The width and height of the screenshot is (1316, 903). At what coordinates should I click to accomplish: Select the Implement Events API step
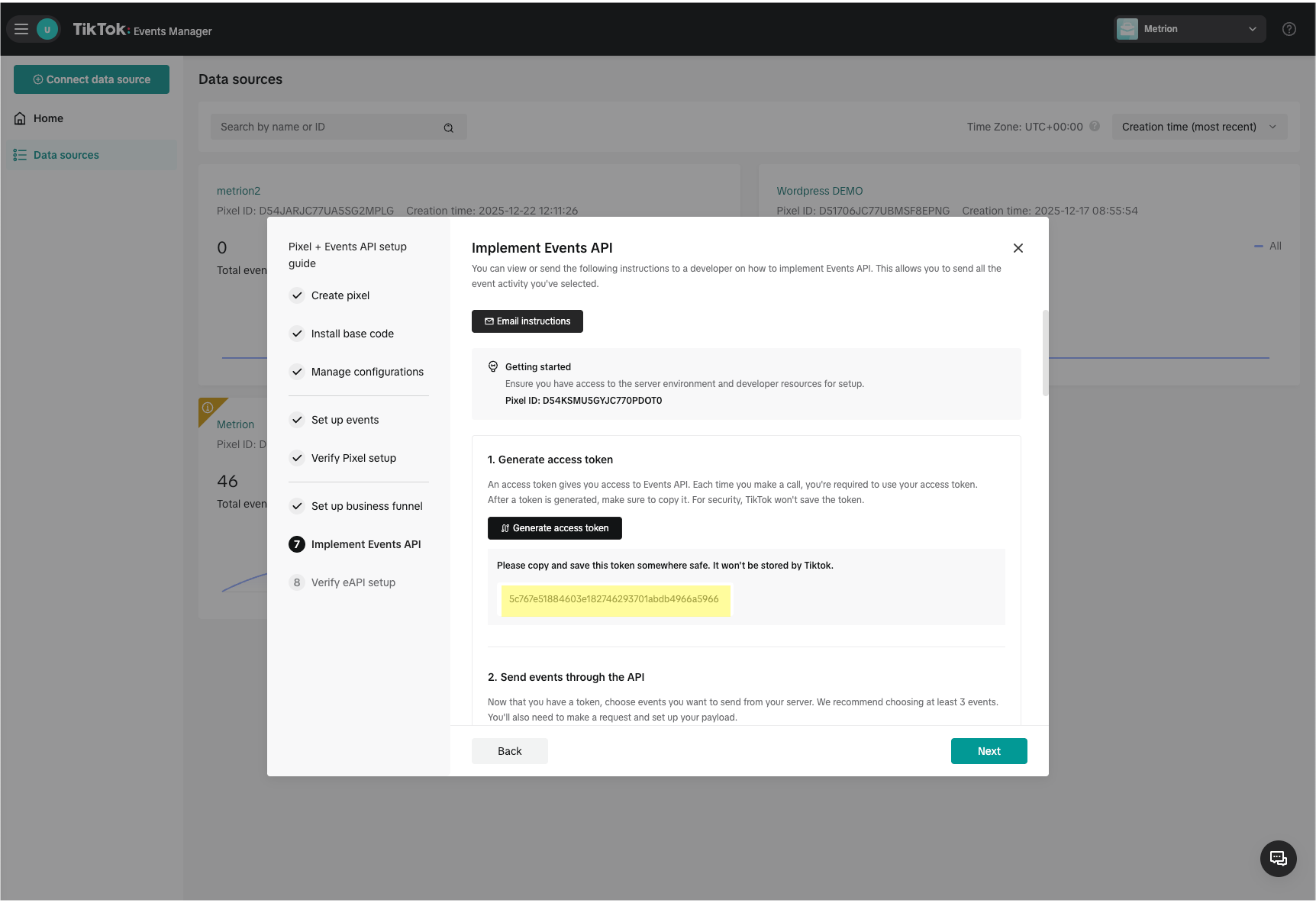coord(366,544)
